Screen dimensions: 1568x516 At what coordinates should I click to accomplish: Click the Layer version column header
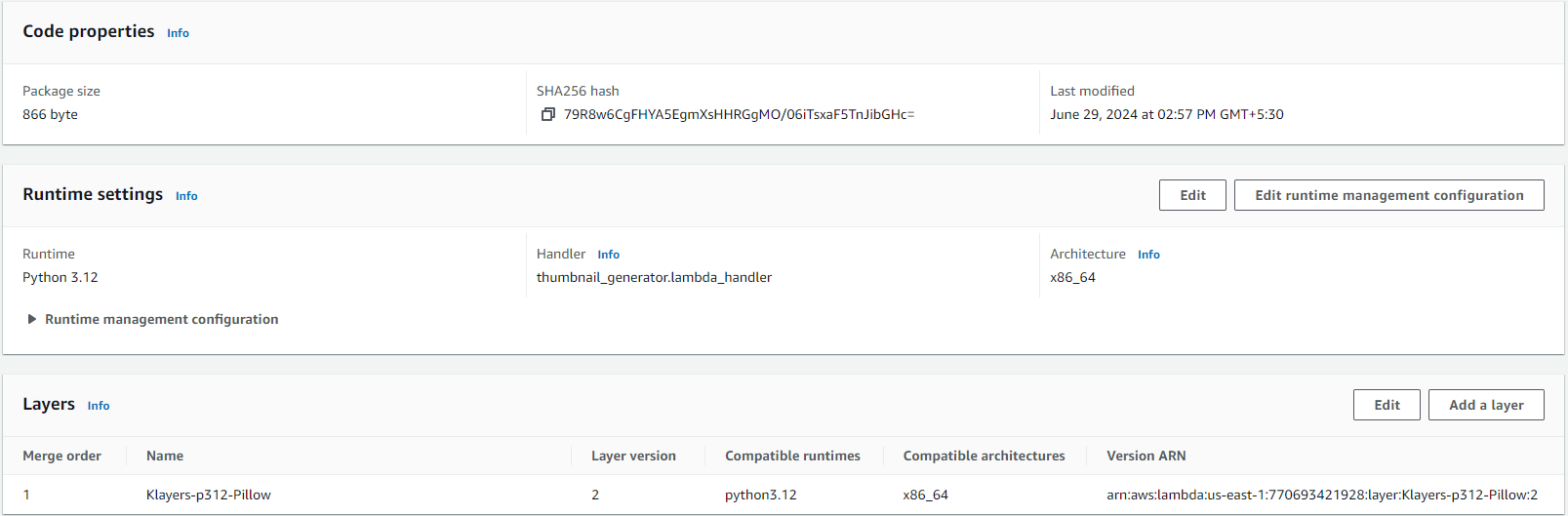[633, 456]
